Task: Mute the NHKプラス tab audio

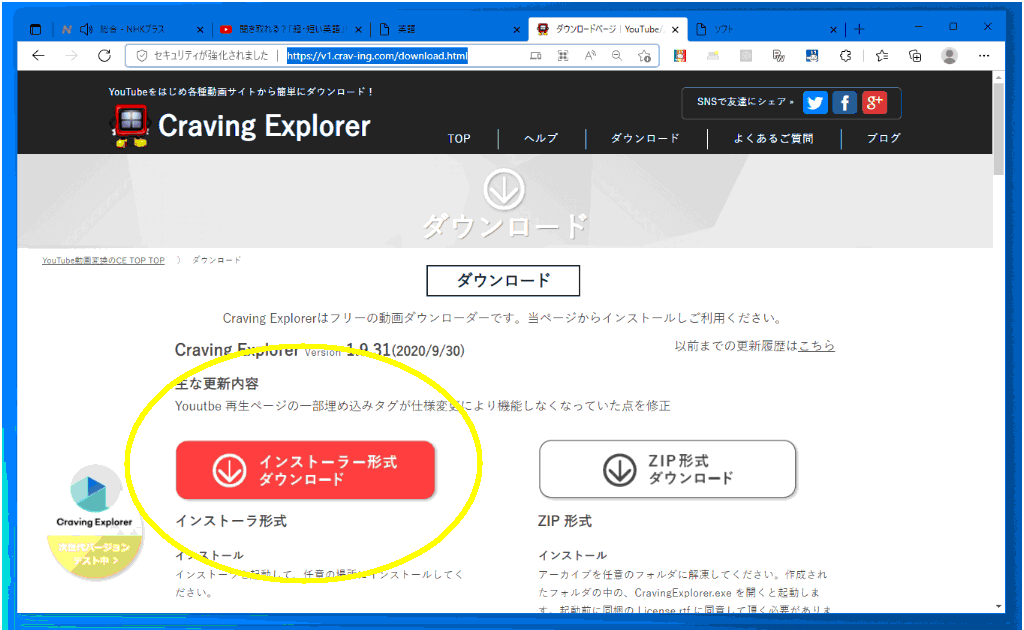Action: tap(86, 29)
